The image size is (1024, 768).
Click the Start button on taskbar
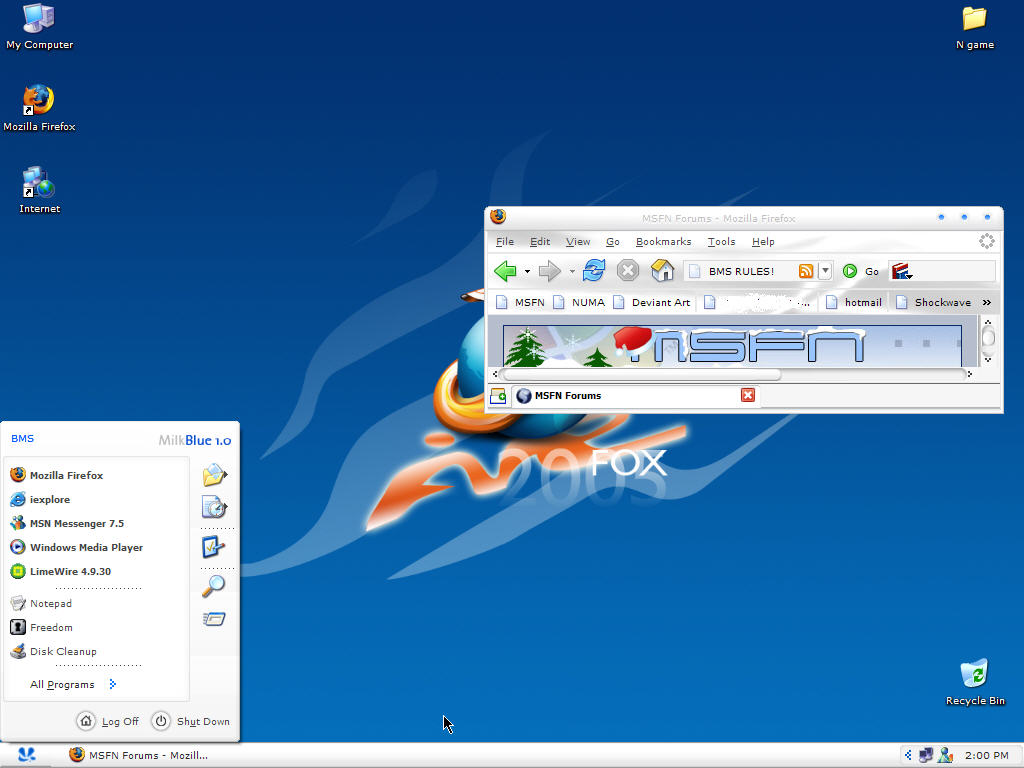[x=26, y=755]
